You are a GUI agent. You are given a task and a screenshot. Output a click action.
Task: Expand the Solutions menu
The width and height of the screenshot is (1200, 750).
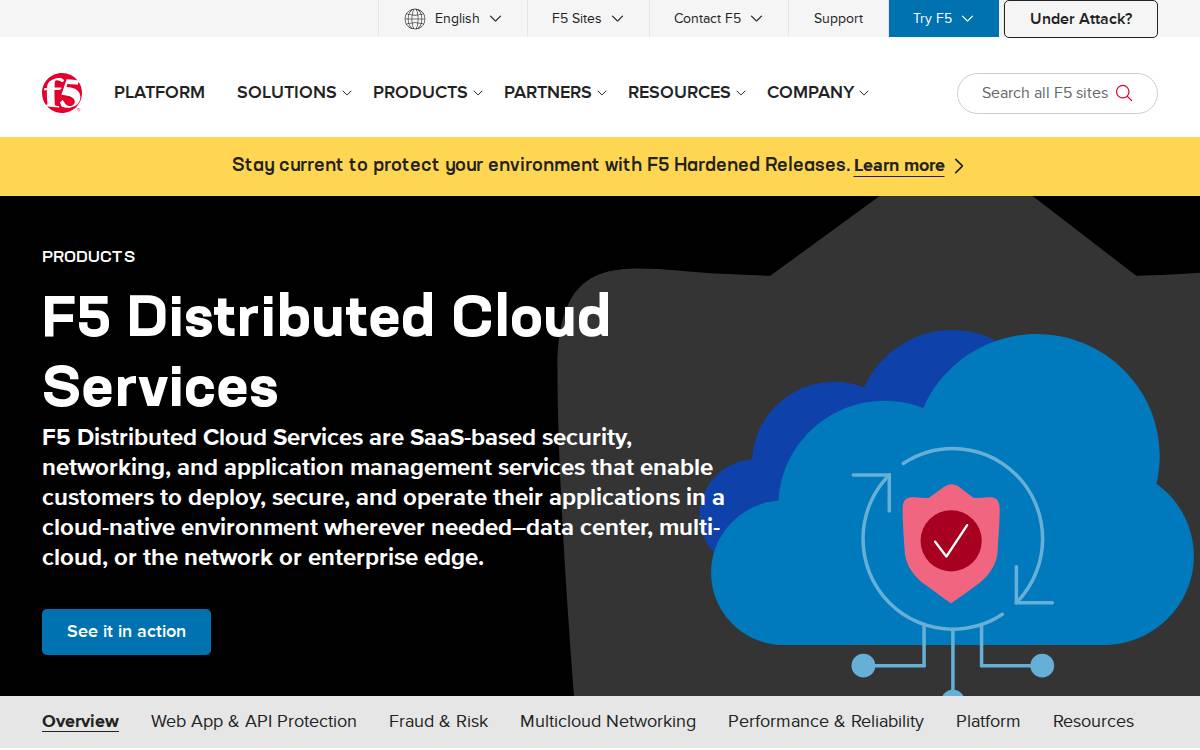coord(294,92)
